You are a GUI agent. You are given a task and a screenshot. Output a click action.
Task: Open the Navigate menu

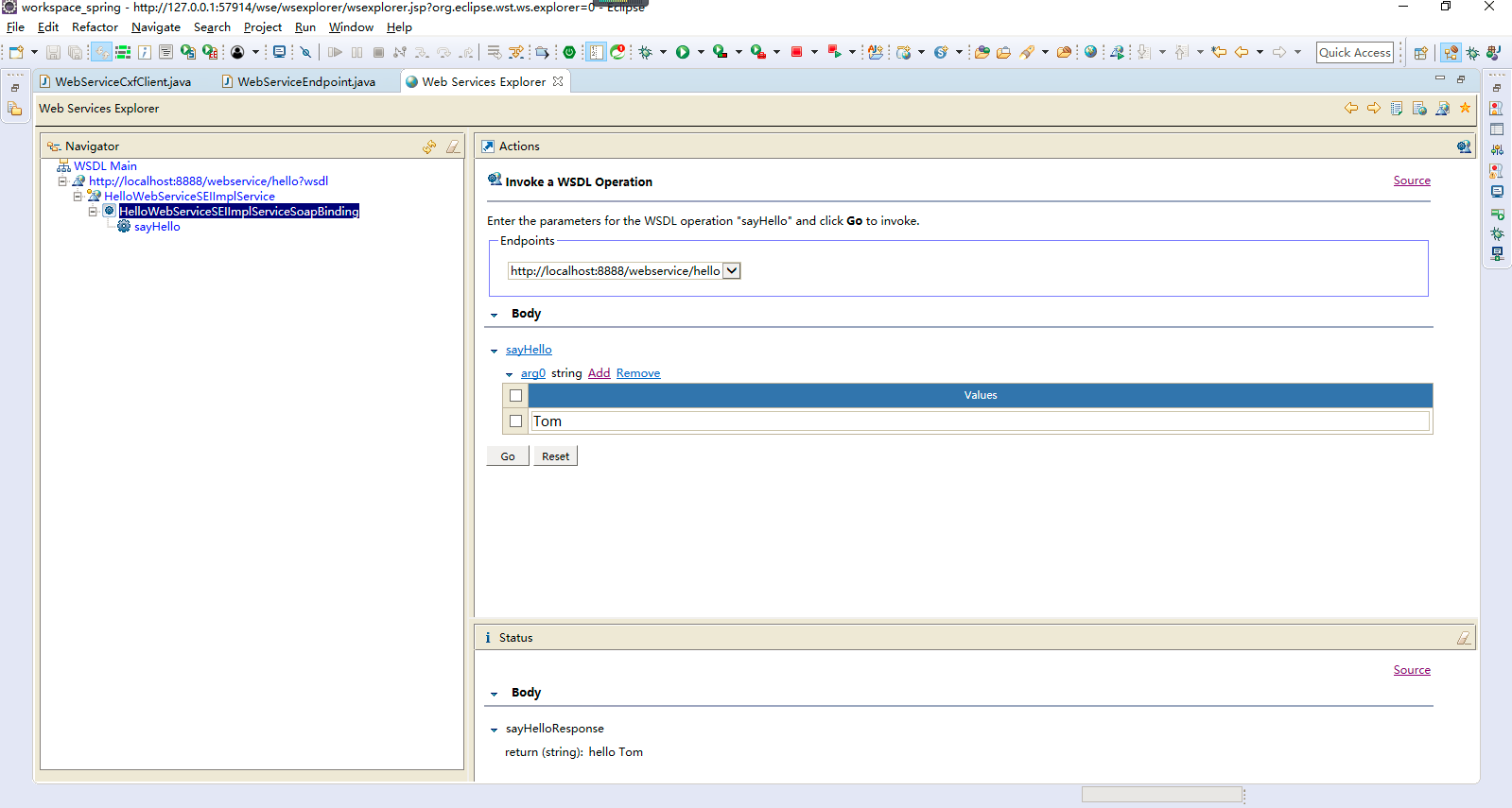(x=156, y=27)
